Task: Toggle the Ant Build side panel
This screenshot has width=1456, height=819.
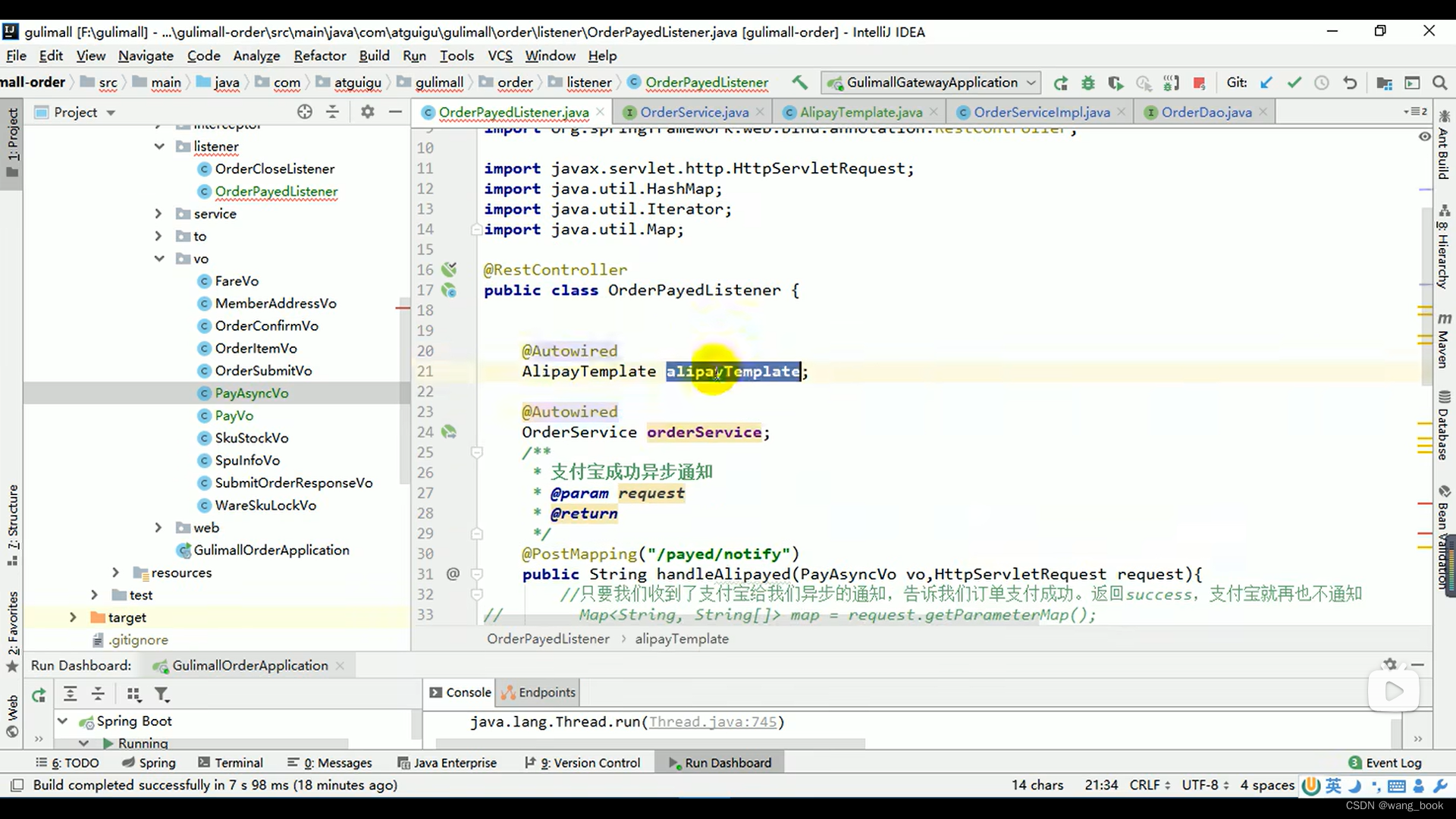Action: [1444, 144]
